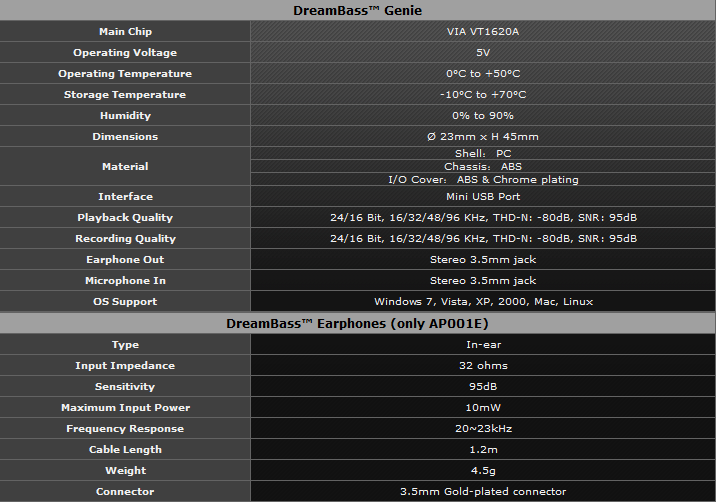The height and width of the screenshot is (502, 716).
Task: Select the Frequency Response label
Action: 125,428
